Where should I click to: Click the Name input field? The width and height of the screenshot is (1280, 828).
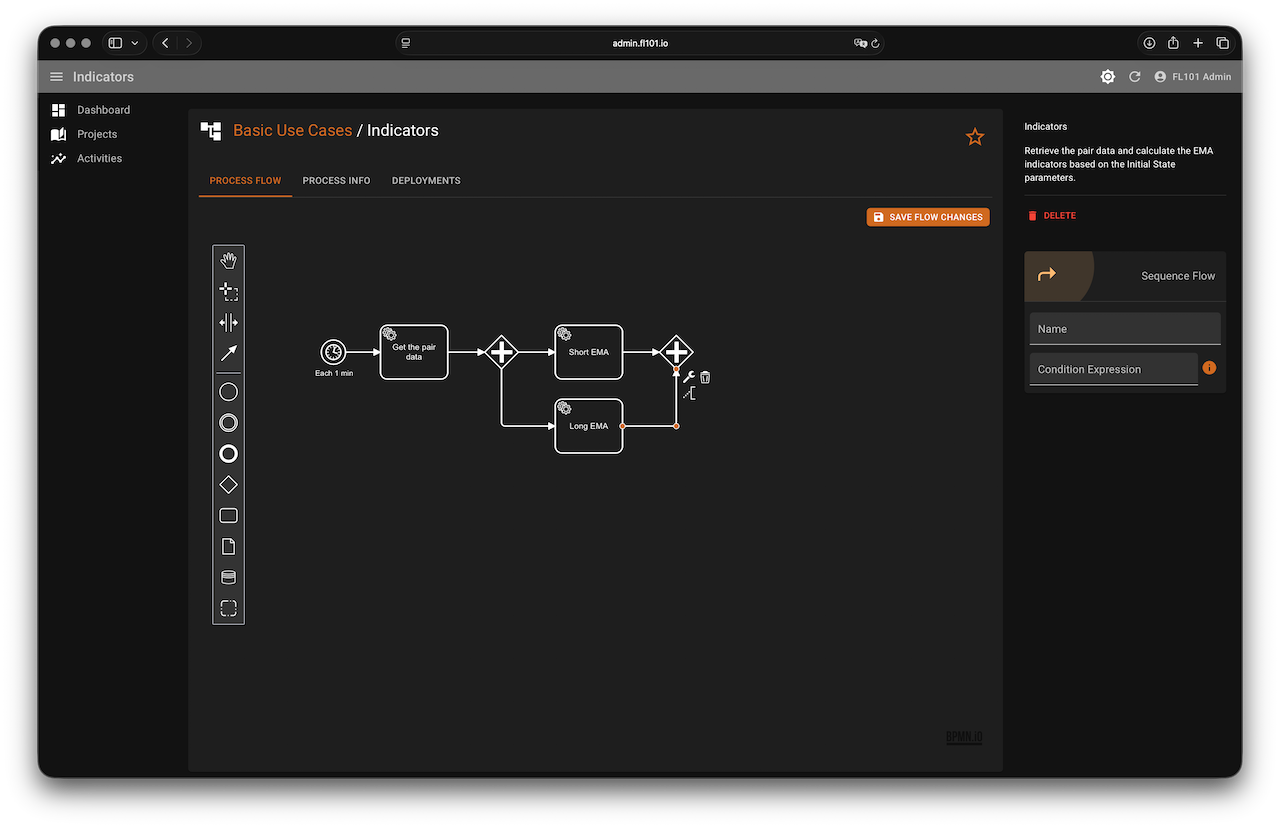1124,329
